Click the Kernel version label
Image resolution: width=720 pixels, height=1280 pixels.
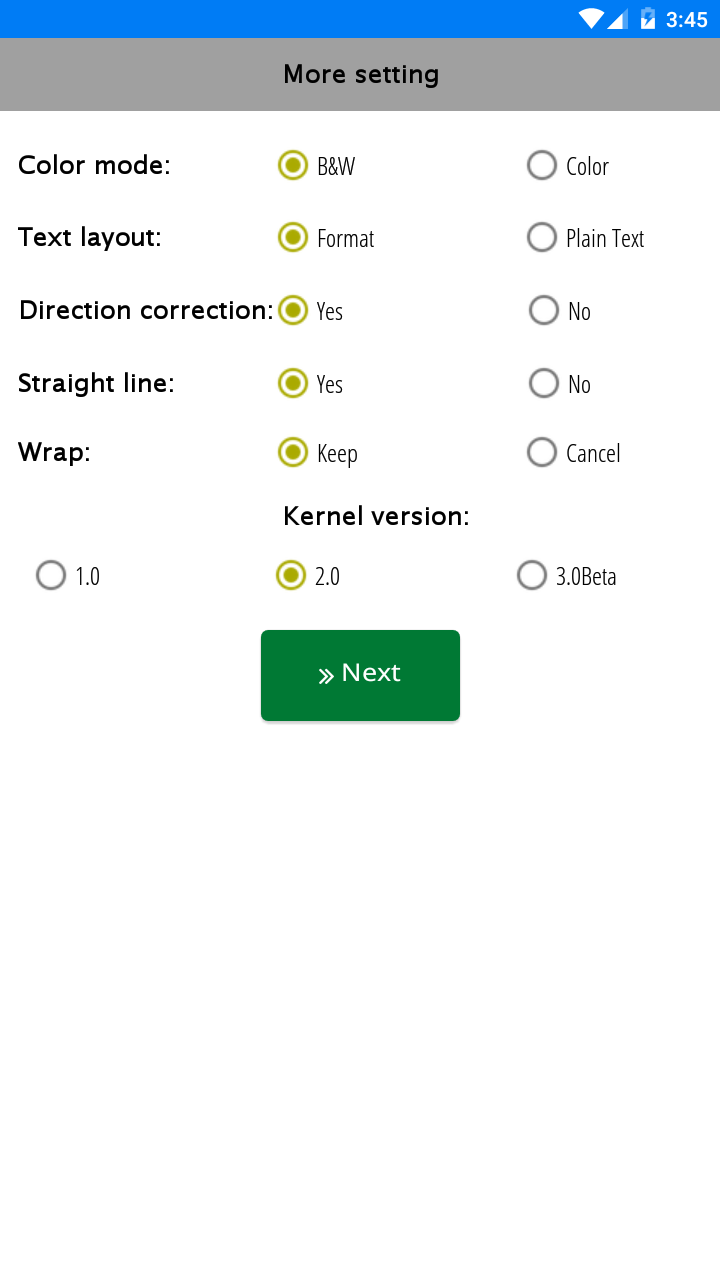[375, 516]
